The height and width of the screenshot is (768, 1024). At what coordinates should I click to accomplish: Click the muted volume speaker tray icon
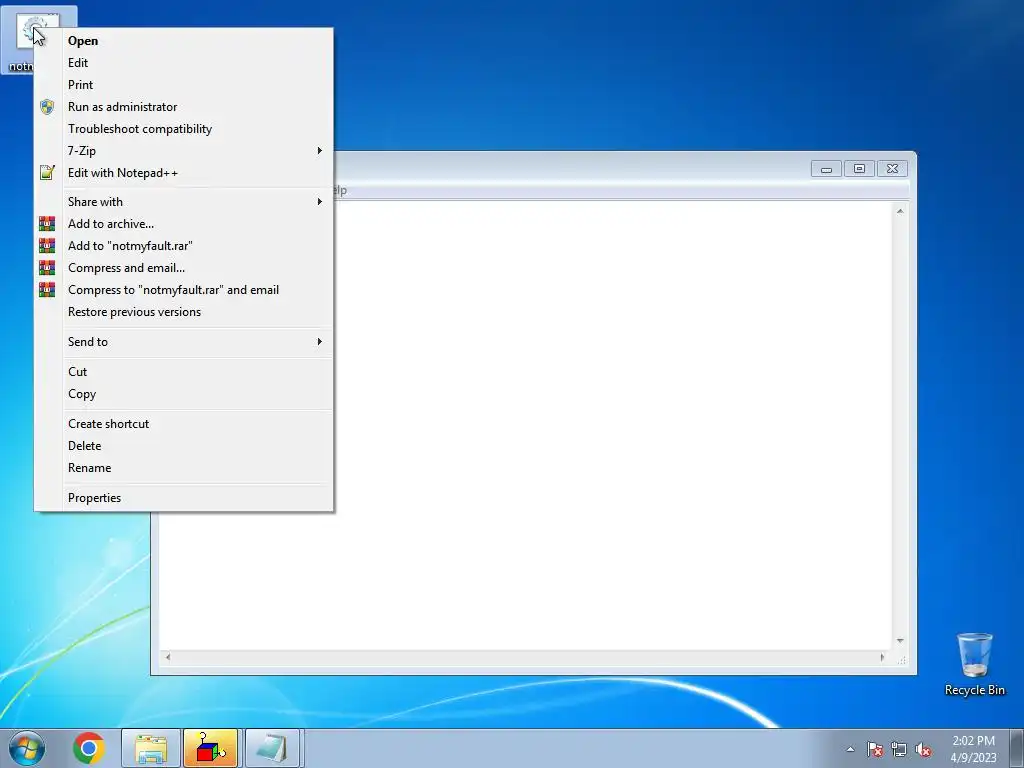click(x=923, y=749)
